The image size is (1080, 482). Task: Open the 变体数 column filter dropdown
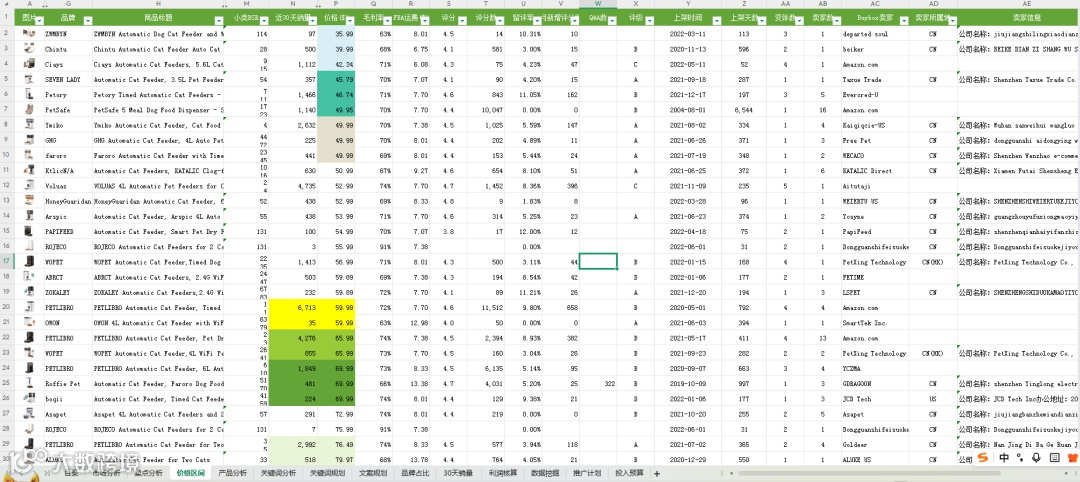tap(798, 21)
